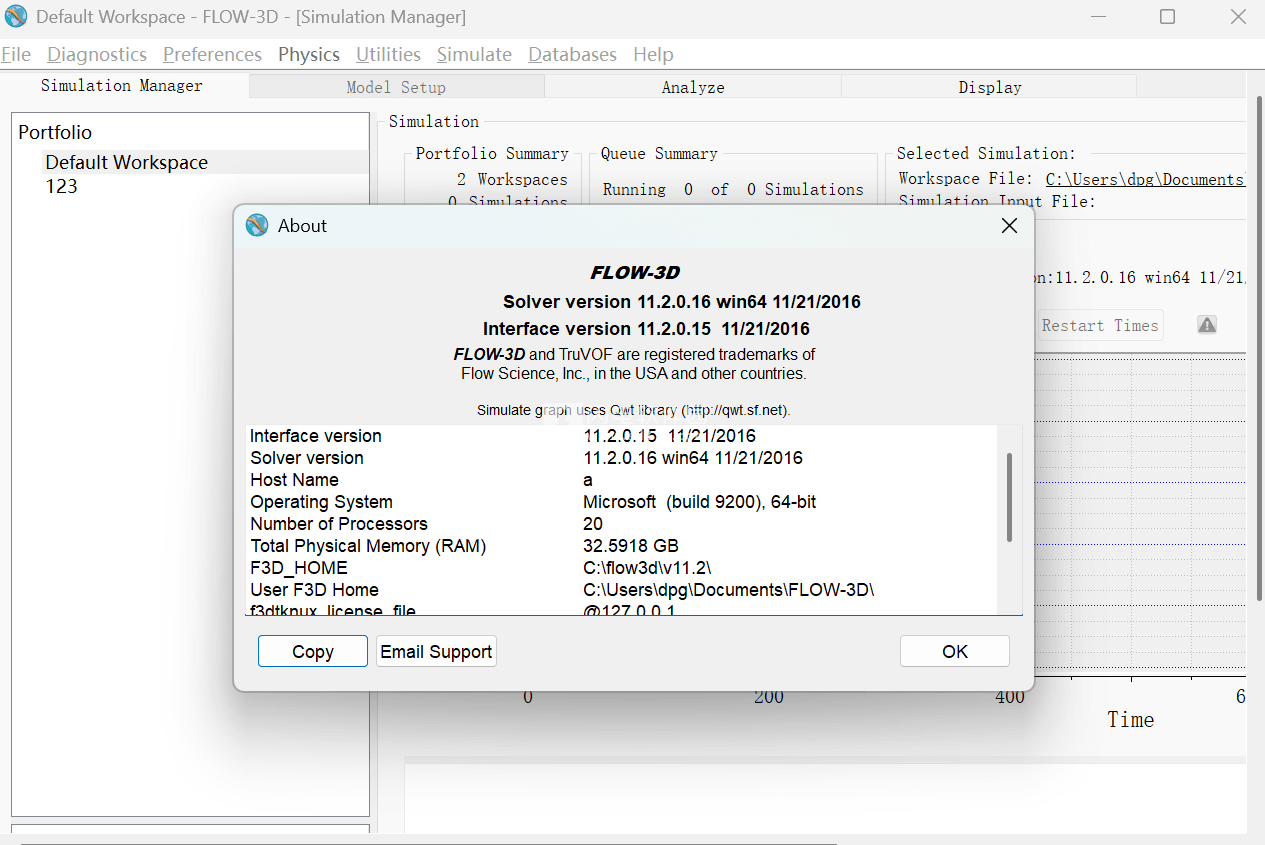This screenshot has width=1265, height=845.
Task: Click the Solver version row in info list
Action: 621,458
